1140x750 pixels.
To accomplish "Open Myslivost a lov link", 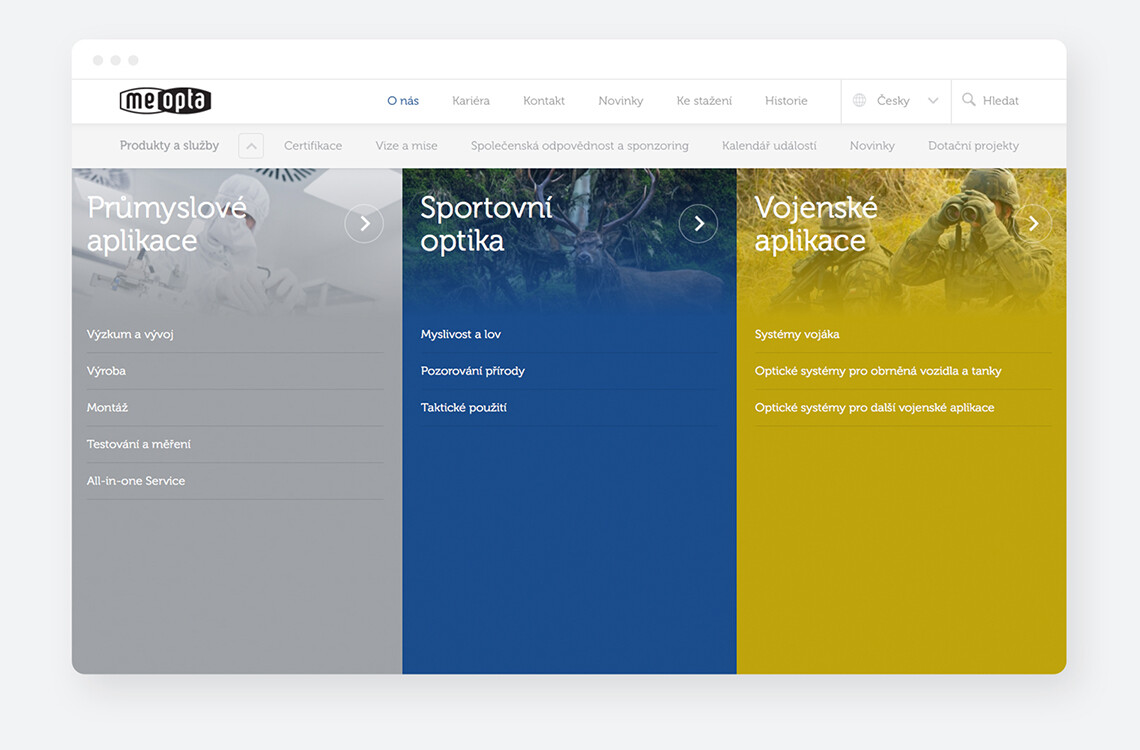I will click(461, 334).
